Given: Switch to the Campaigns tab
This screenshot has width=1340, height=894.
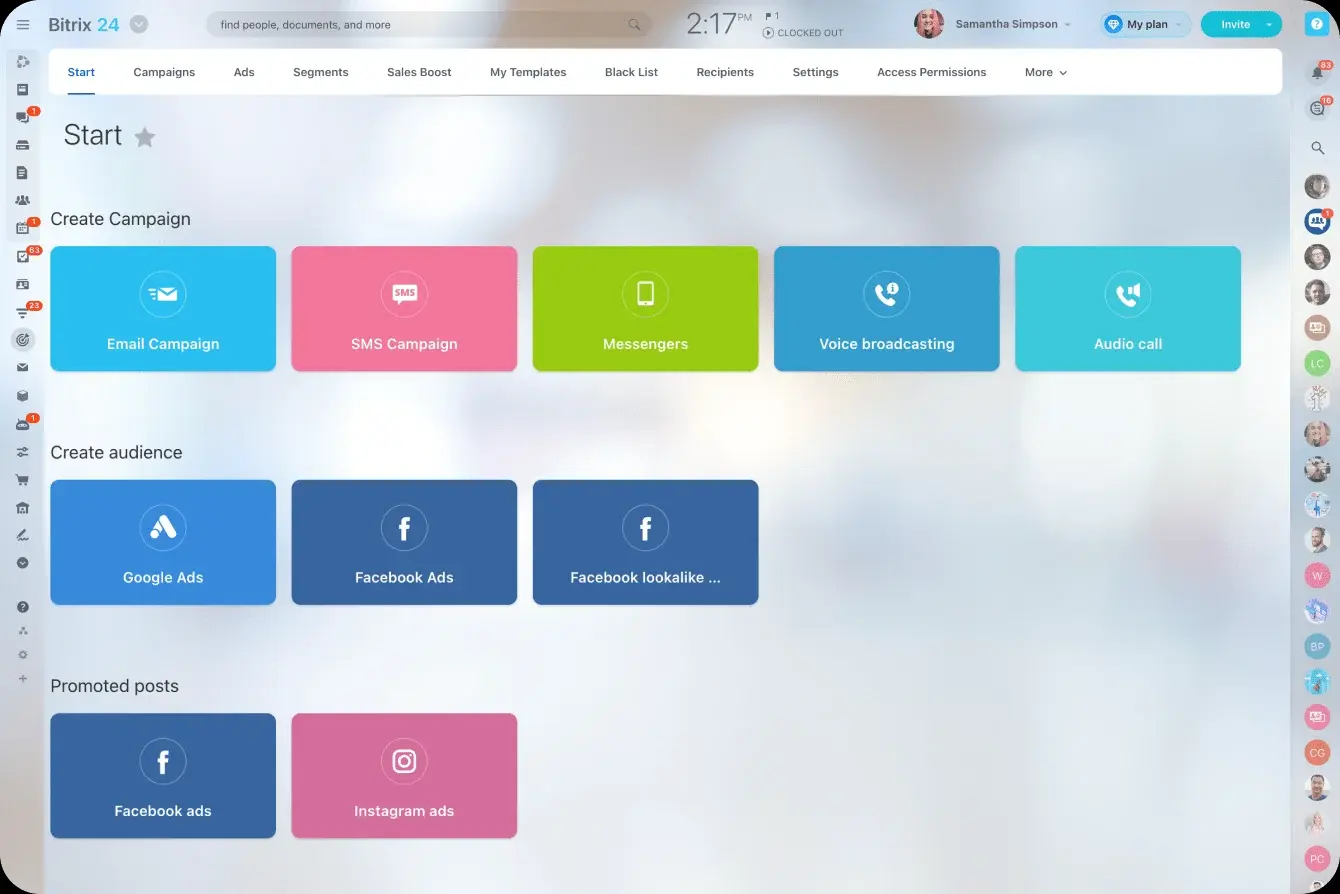Looking at the screenshot, I should click(x=164, y=72).
